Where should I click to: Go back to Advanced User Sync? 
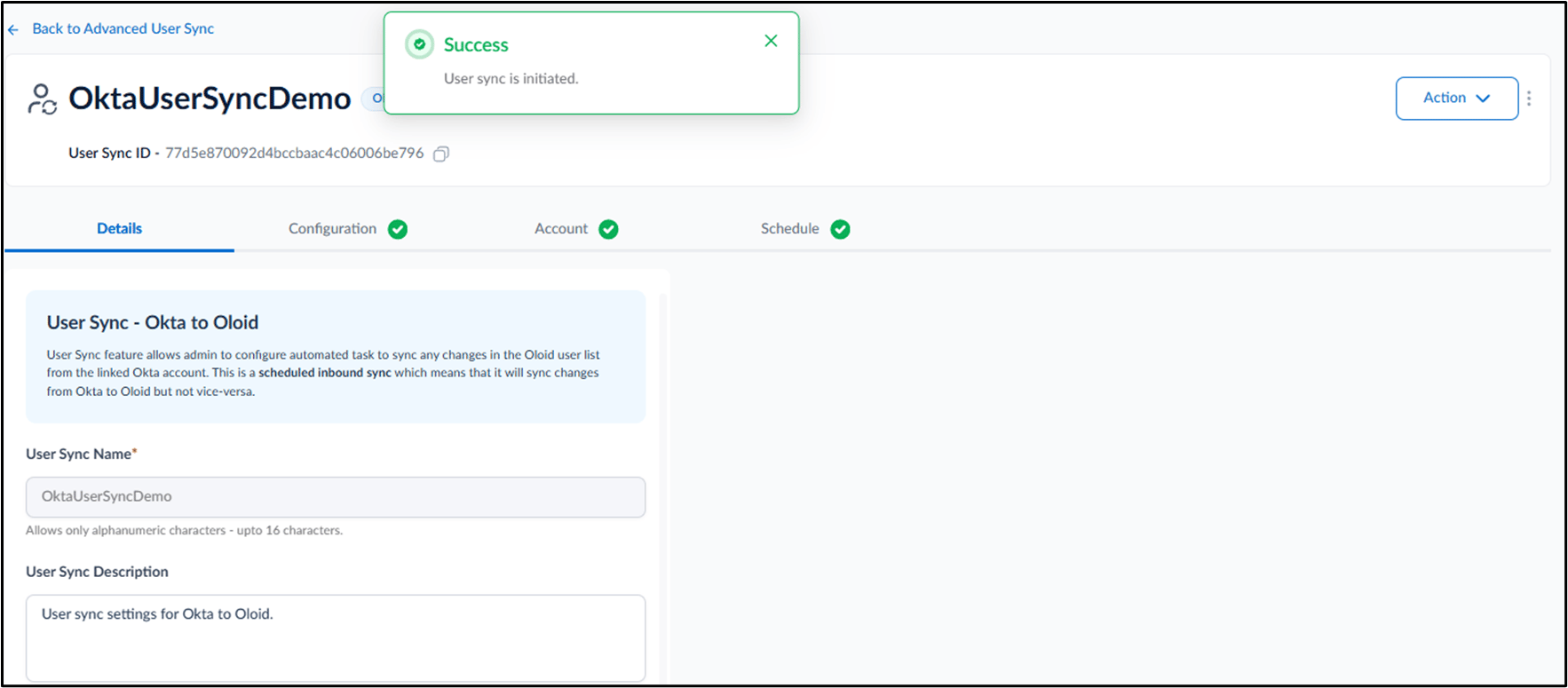123,28
